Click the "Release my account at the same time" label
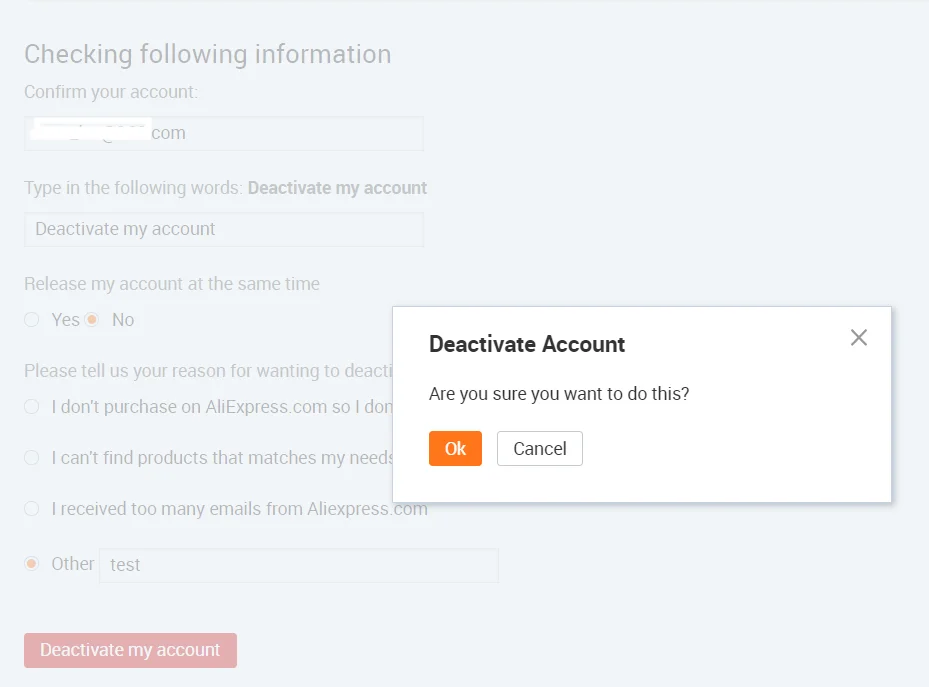The width and height of the screenshot is (929, 687). coord(172,284)
